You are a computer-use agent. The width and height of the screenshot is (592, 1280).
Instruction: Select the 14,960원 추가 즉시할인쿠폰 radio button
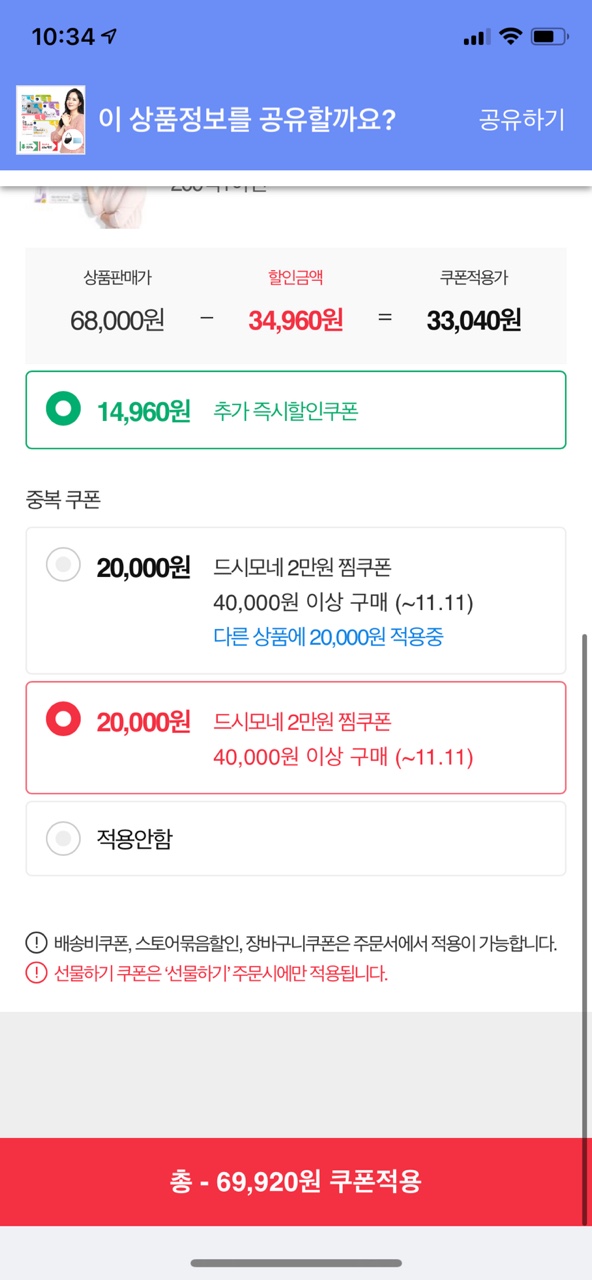[64, 410]
